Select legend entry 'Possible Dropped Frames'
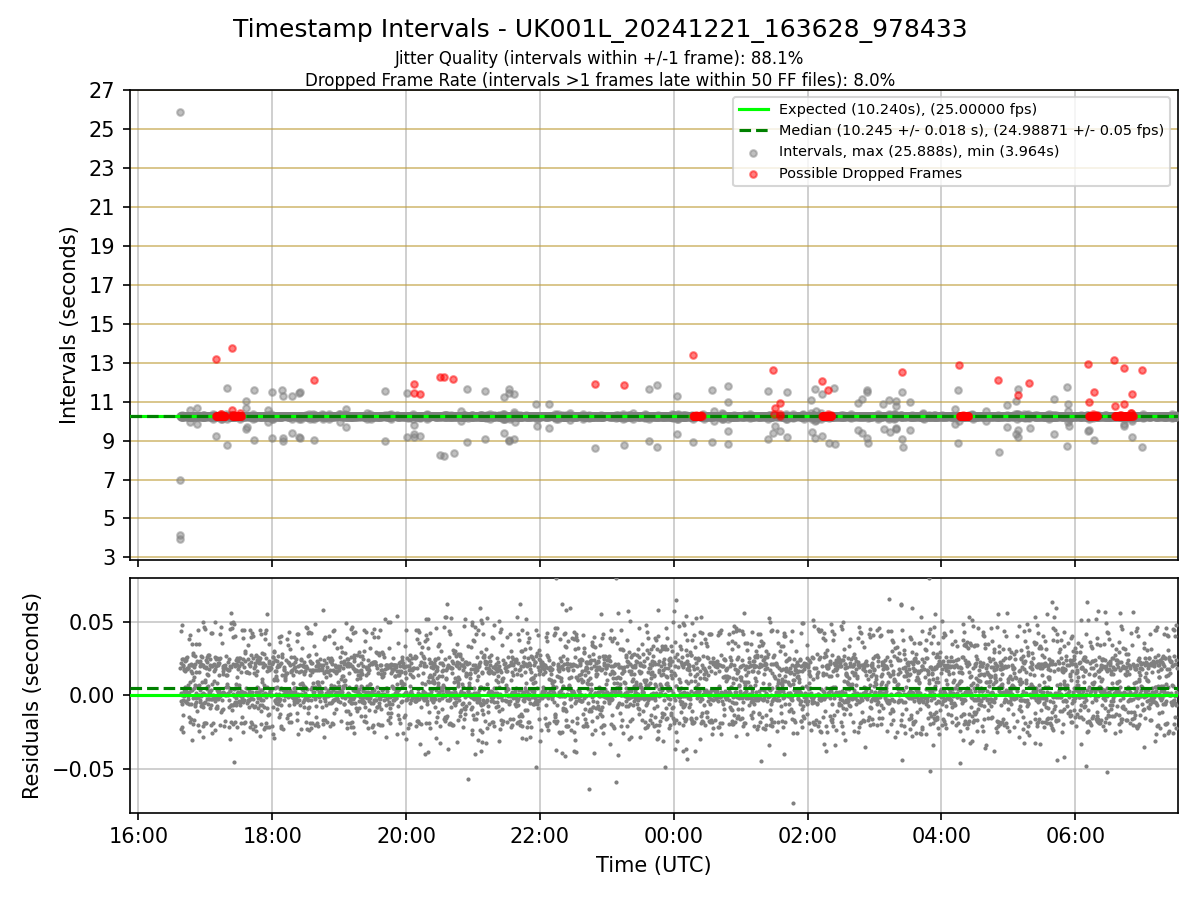The height and width of the screenshot is (900, 1200). click(870, 173)
